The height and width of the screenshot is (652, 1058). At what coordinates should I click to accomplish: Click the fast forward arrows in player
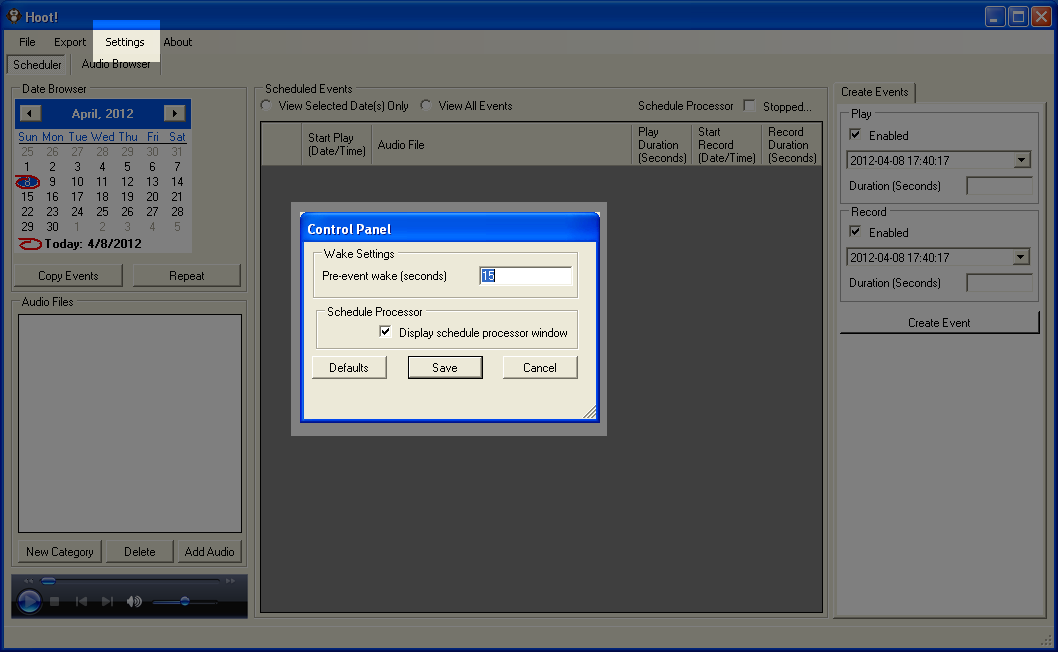230,581
